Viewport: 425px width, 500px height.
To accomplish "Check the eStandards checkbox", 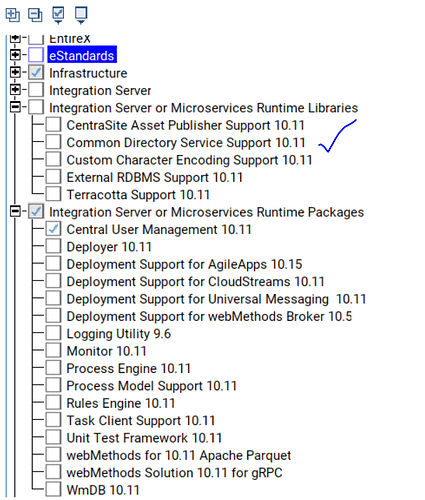I will (x=36, y=55).
